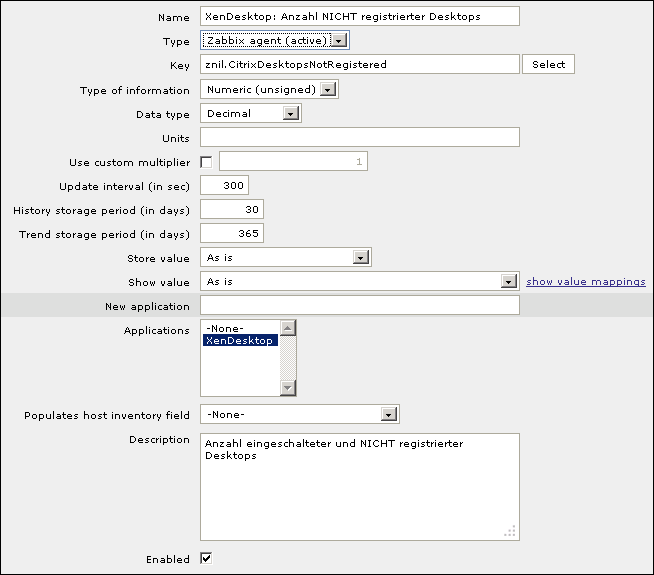Click the New application text field
The width and height of the screenshot is (654, 575).
[360, 306]
